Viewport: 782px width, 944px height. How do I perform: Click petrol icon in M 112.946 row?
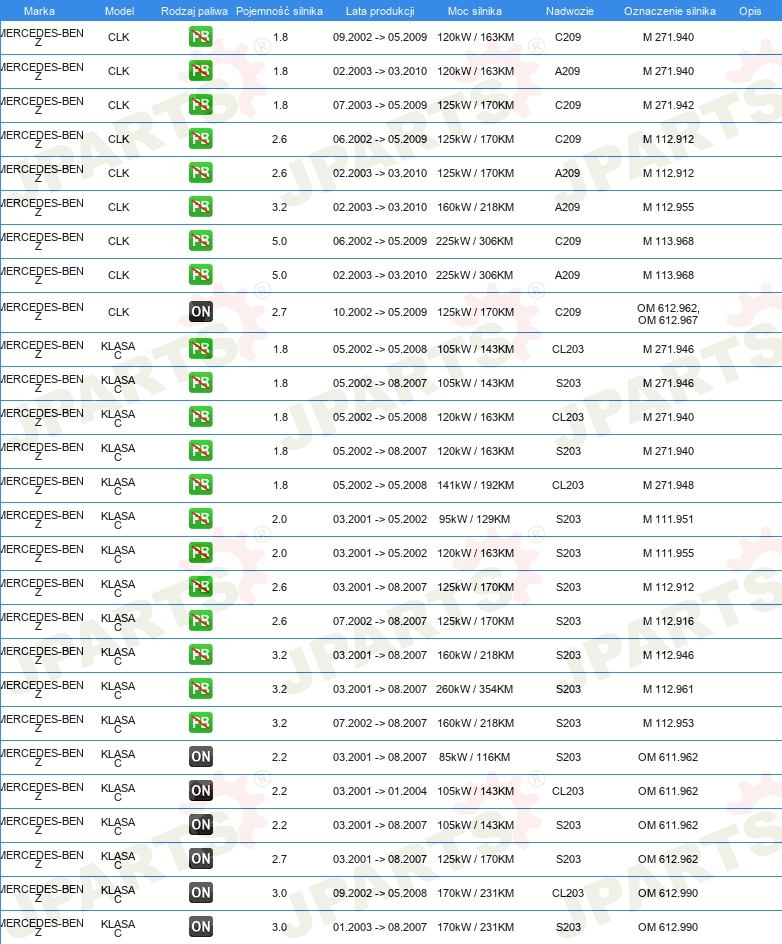[200, 655]
